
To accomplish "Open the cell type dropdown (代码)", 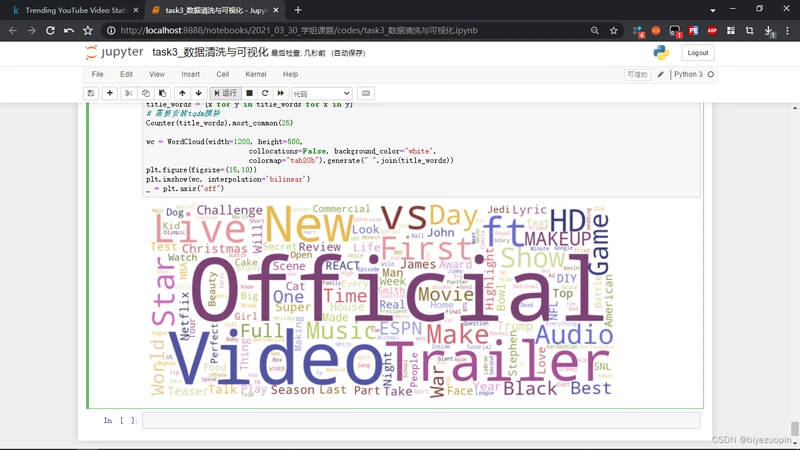I will (x=321, y=94).
